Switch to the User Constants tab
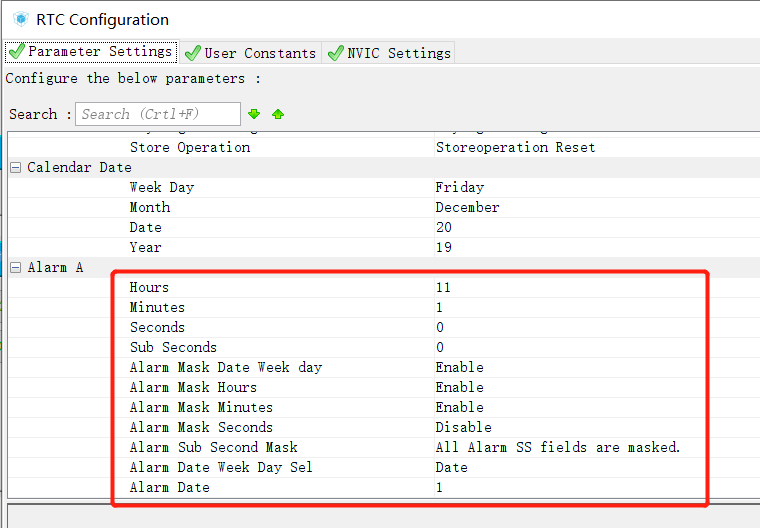This screenshot has width=760, height=528. point(251,53)
